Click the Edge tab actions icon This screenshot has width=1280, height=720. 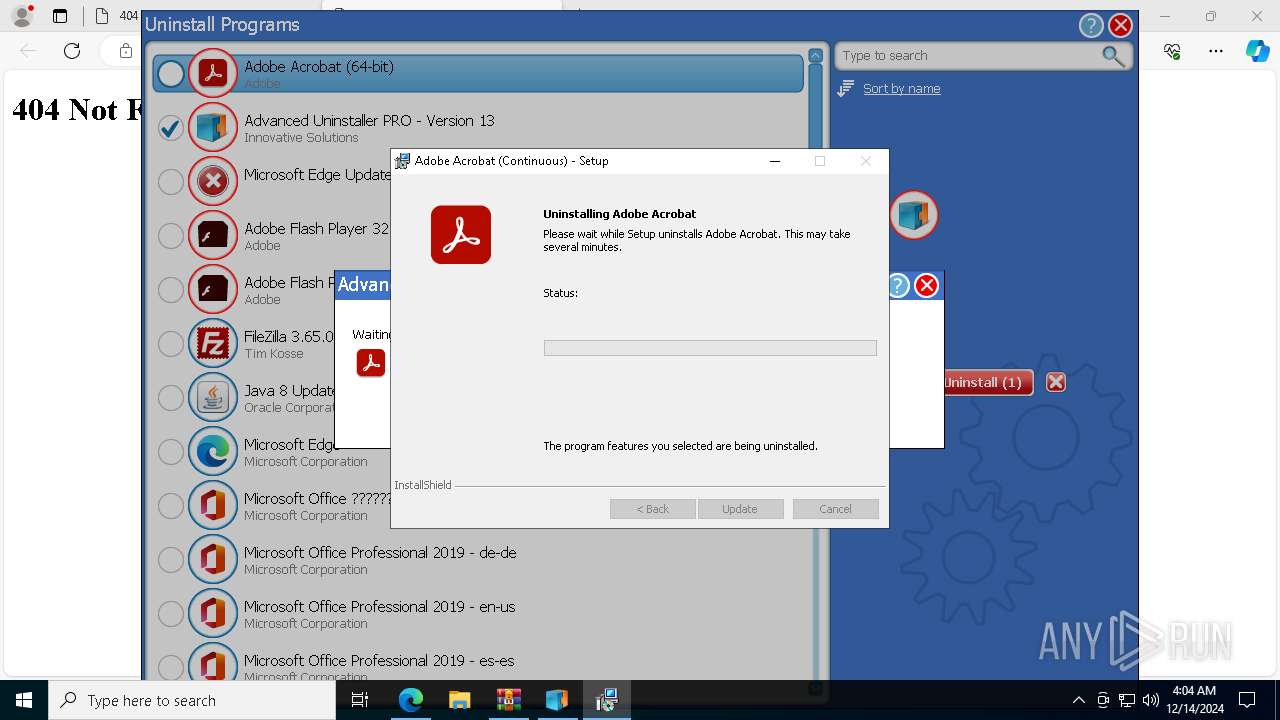point(60,16)
